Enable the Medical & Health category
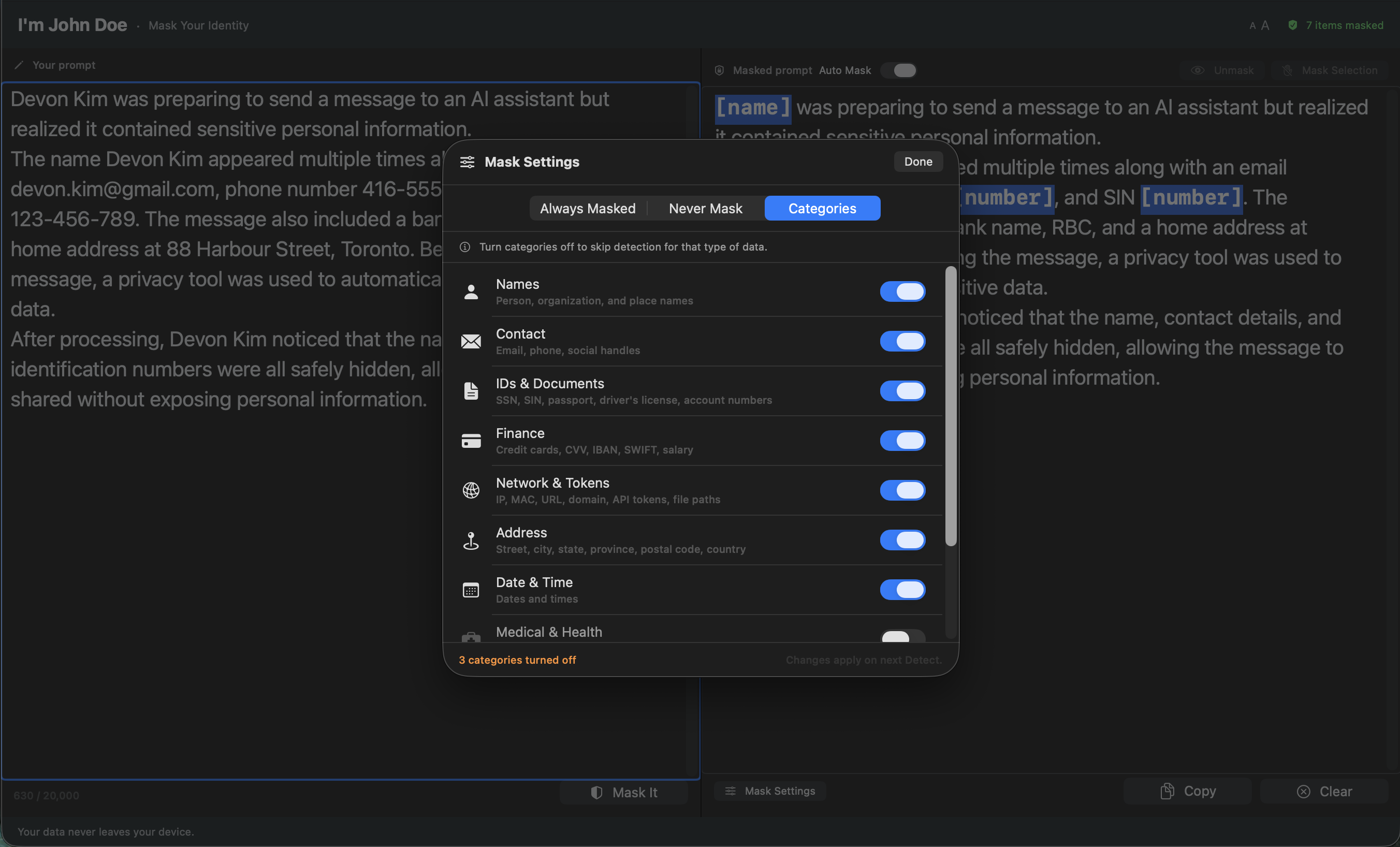 pyautogui.click(x=903, y=636)
